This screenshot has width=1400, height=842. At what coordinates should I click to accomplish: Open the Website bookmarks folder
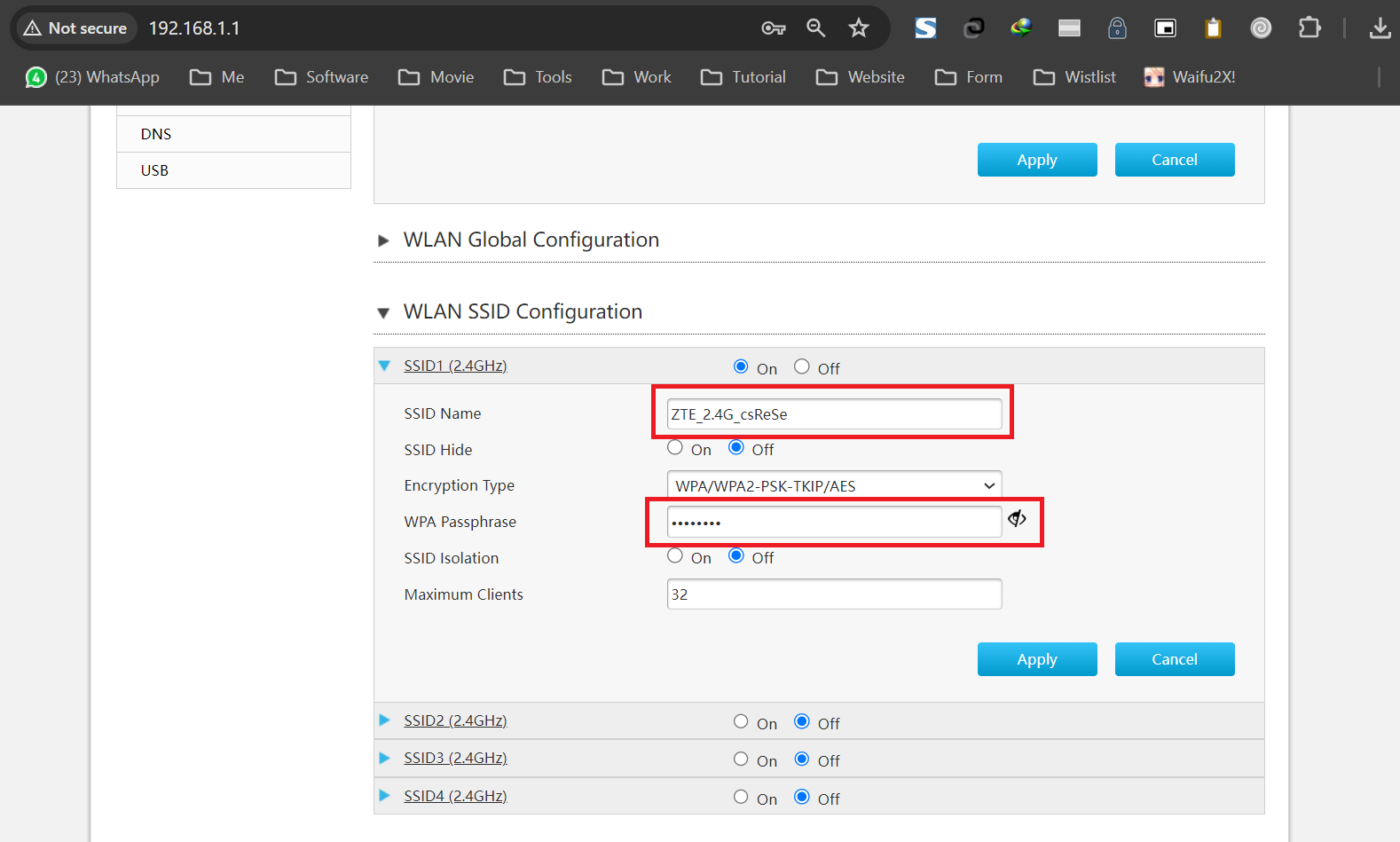[x=861, y=77]
